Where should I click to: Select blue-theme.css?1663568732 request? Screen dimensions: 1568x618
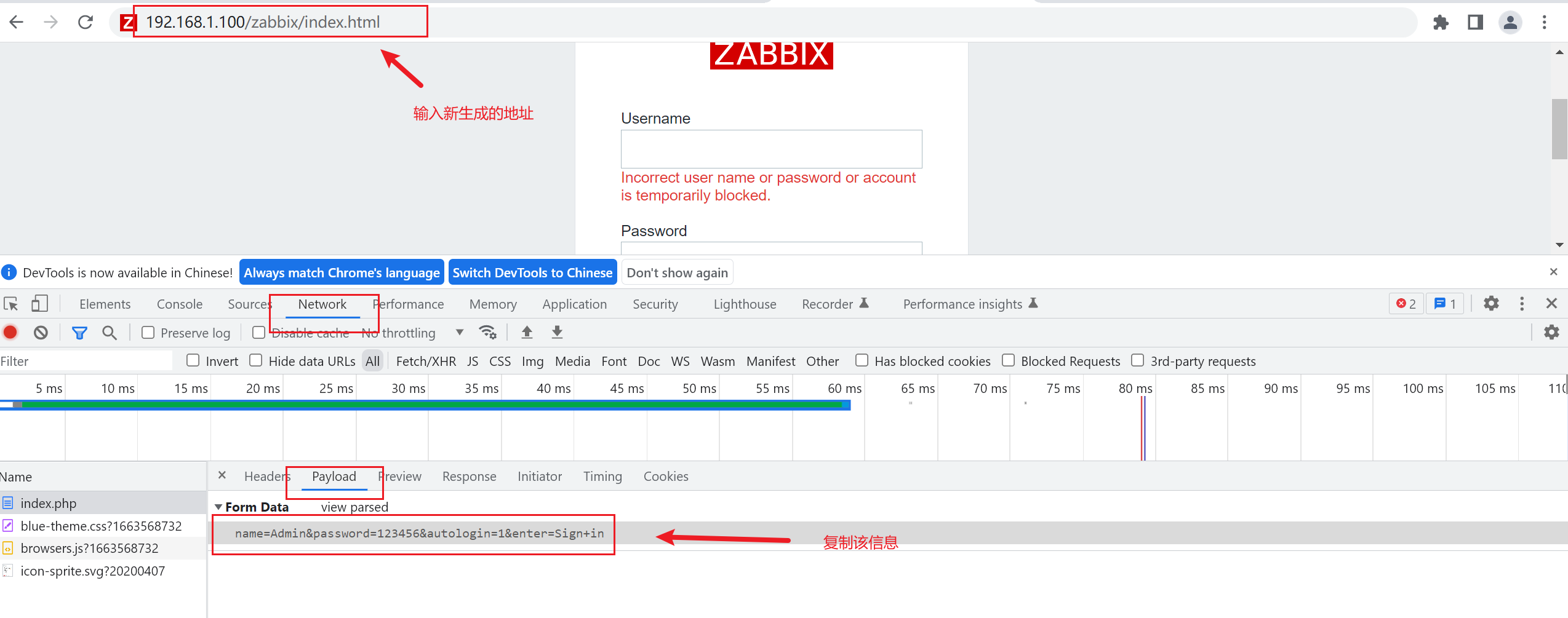pos(103,526)
